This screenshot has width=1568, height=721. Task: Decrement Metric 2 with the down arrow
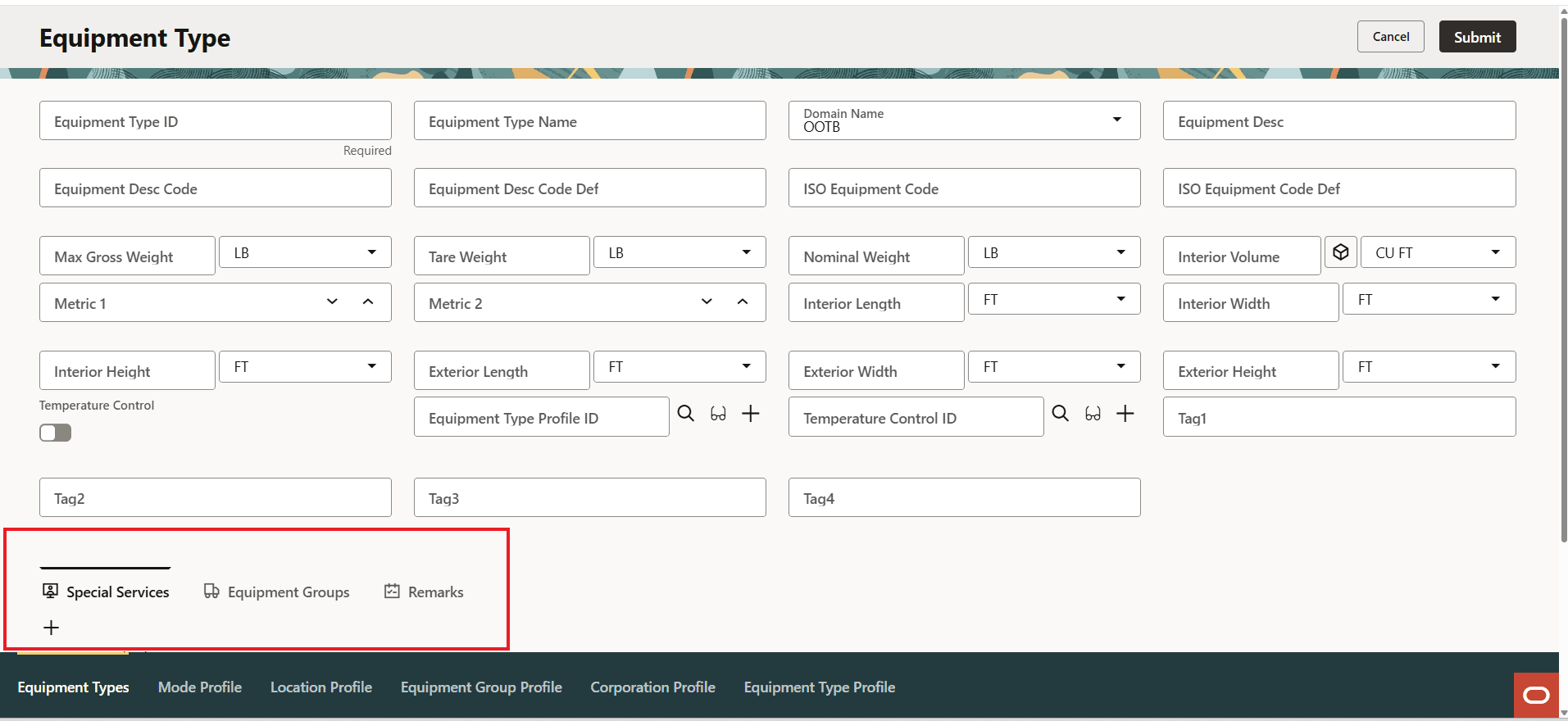click(x=707, y=302)
